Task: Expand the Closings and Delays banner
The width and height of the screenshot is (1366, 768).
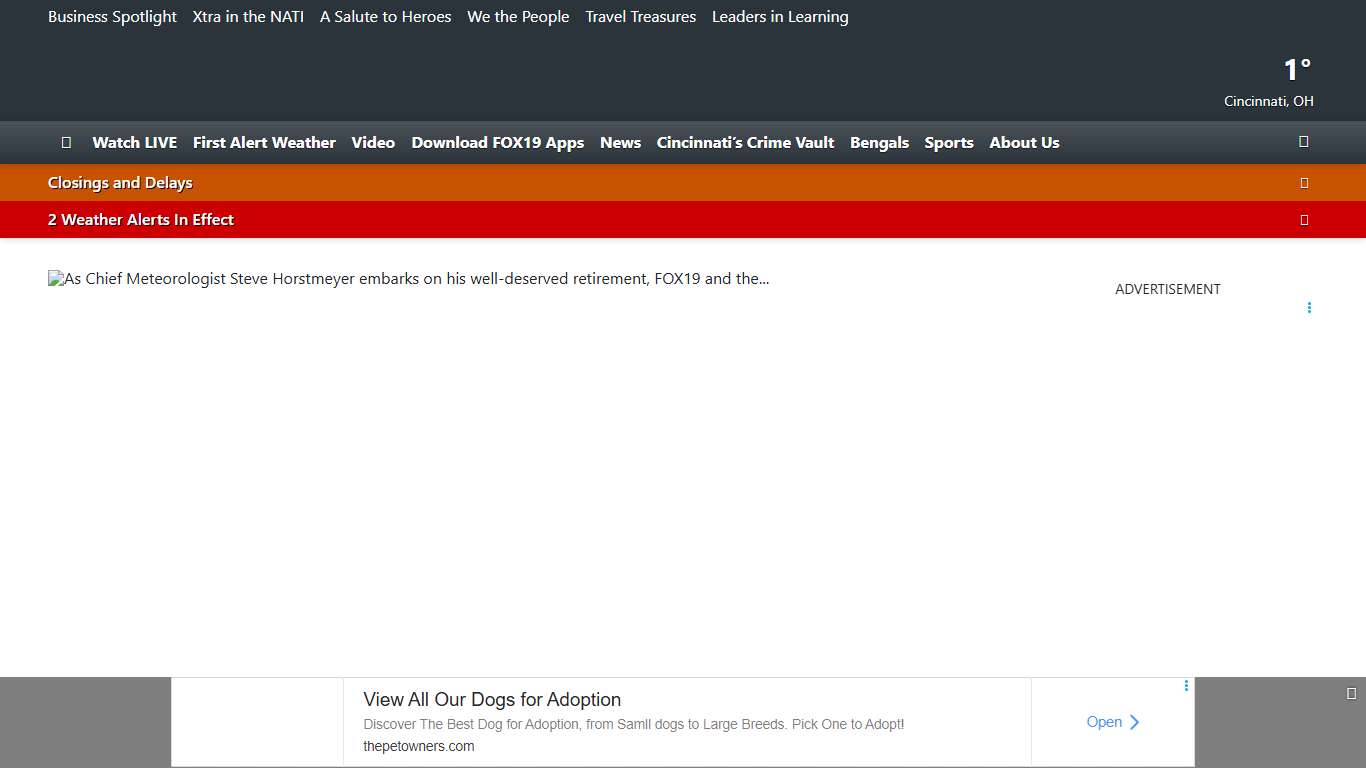Action: (1303, 183)
